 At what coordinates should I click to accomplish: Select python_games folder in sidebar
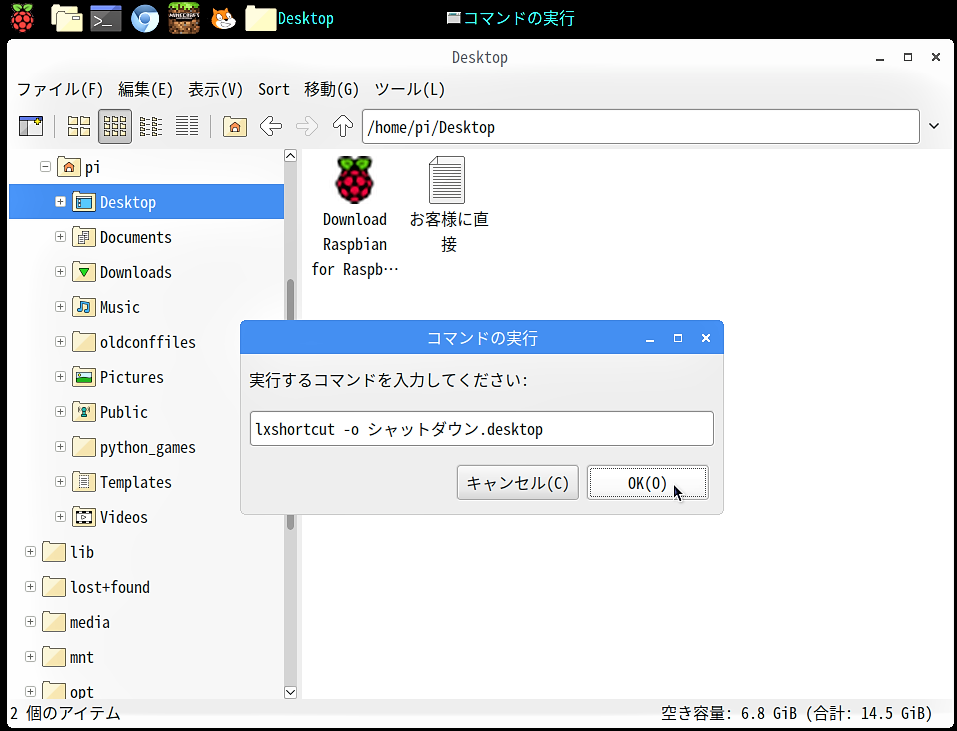[x=134, y=447]
